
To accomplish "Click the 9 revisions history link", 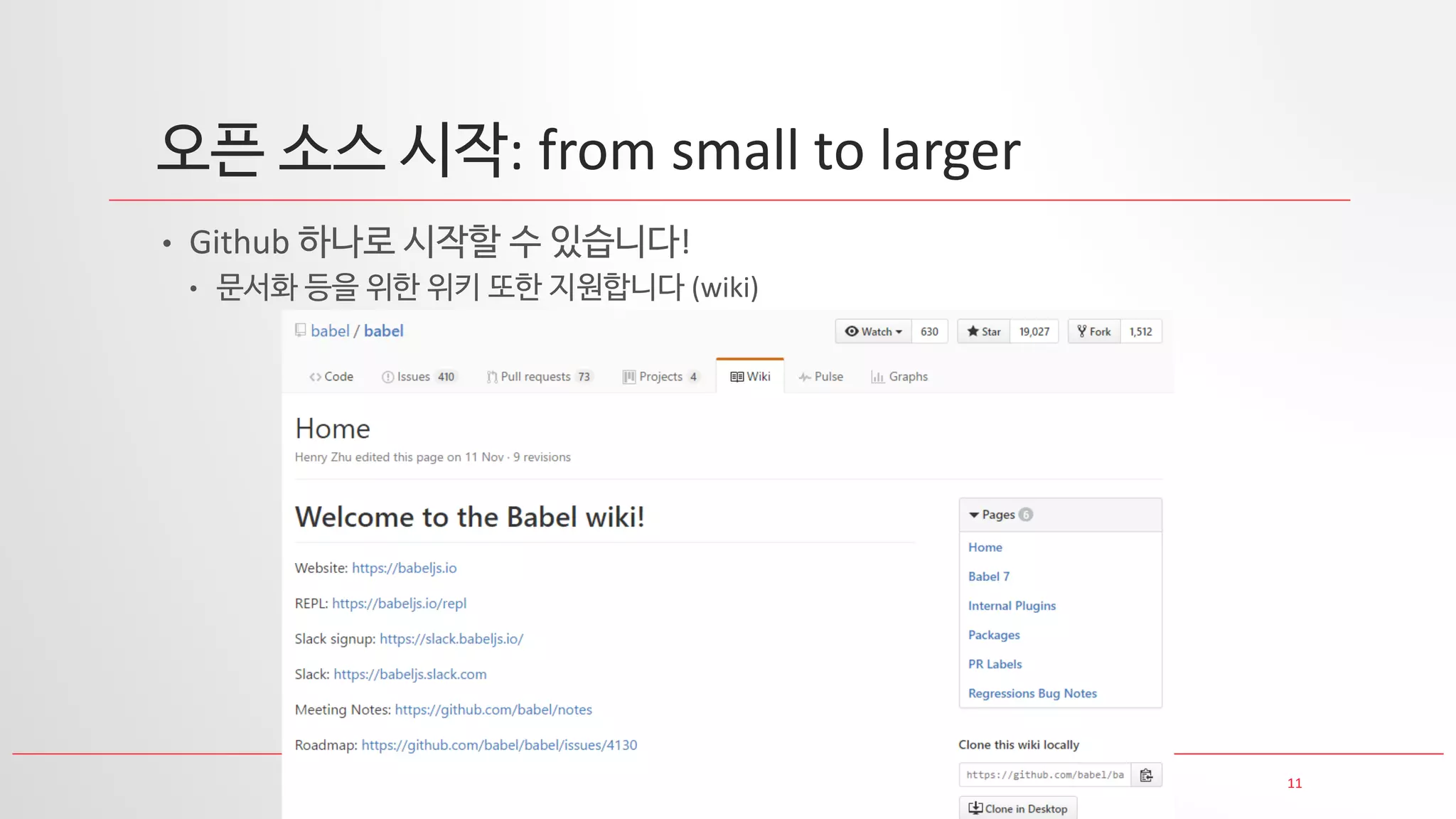I will [542, 457].
